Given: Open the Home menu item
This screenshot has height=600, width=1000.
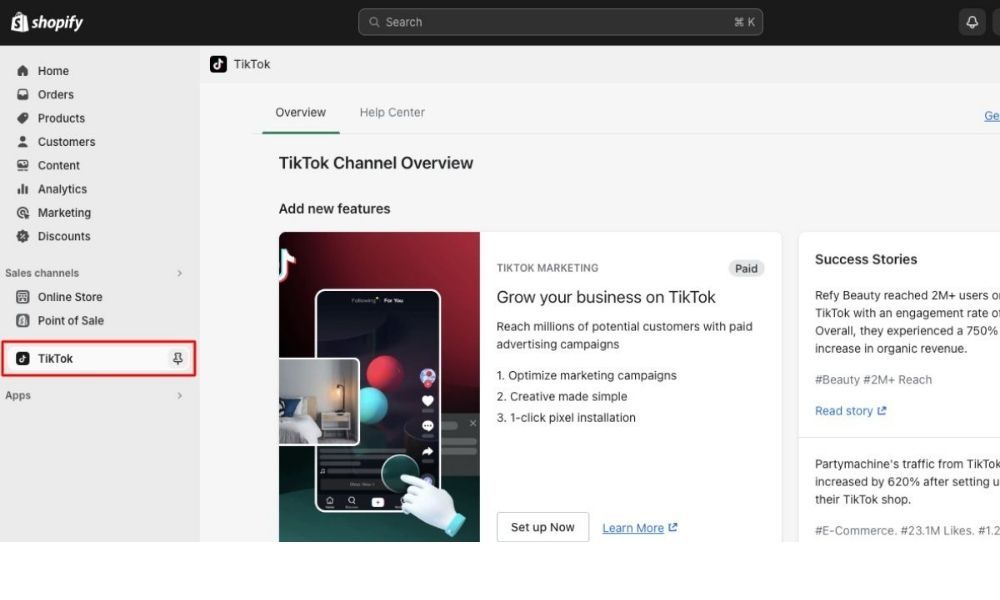Looking at the screenshot, I should [x=53, y=71].
